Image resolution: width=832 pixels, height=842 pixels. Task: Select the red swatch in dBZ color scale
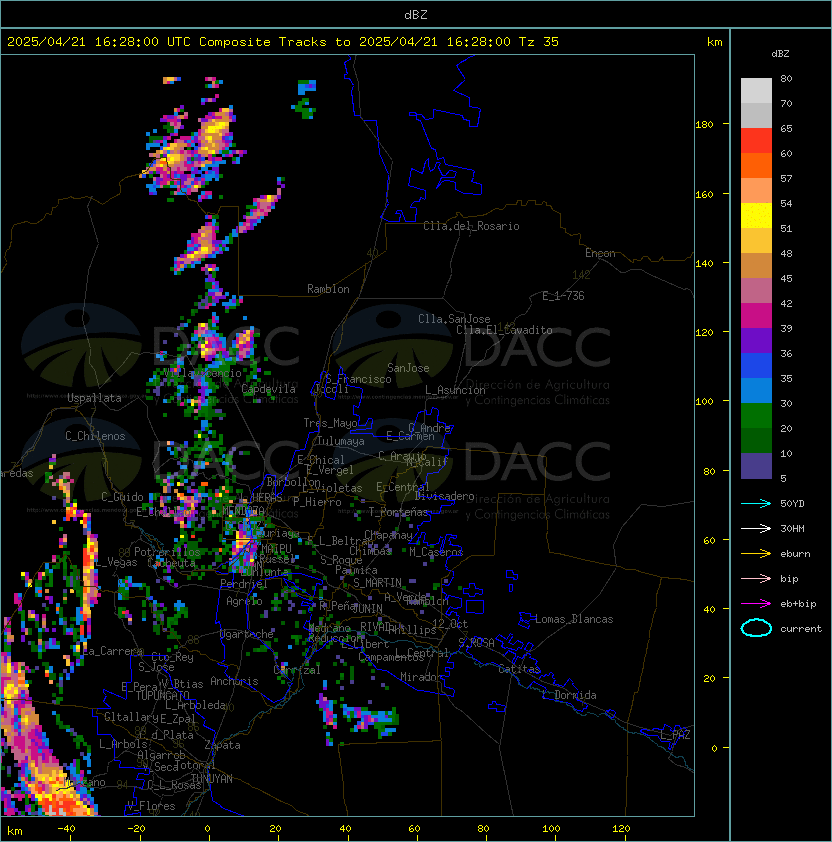756,141
